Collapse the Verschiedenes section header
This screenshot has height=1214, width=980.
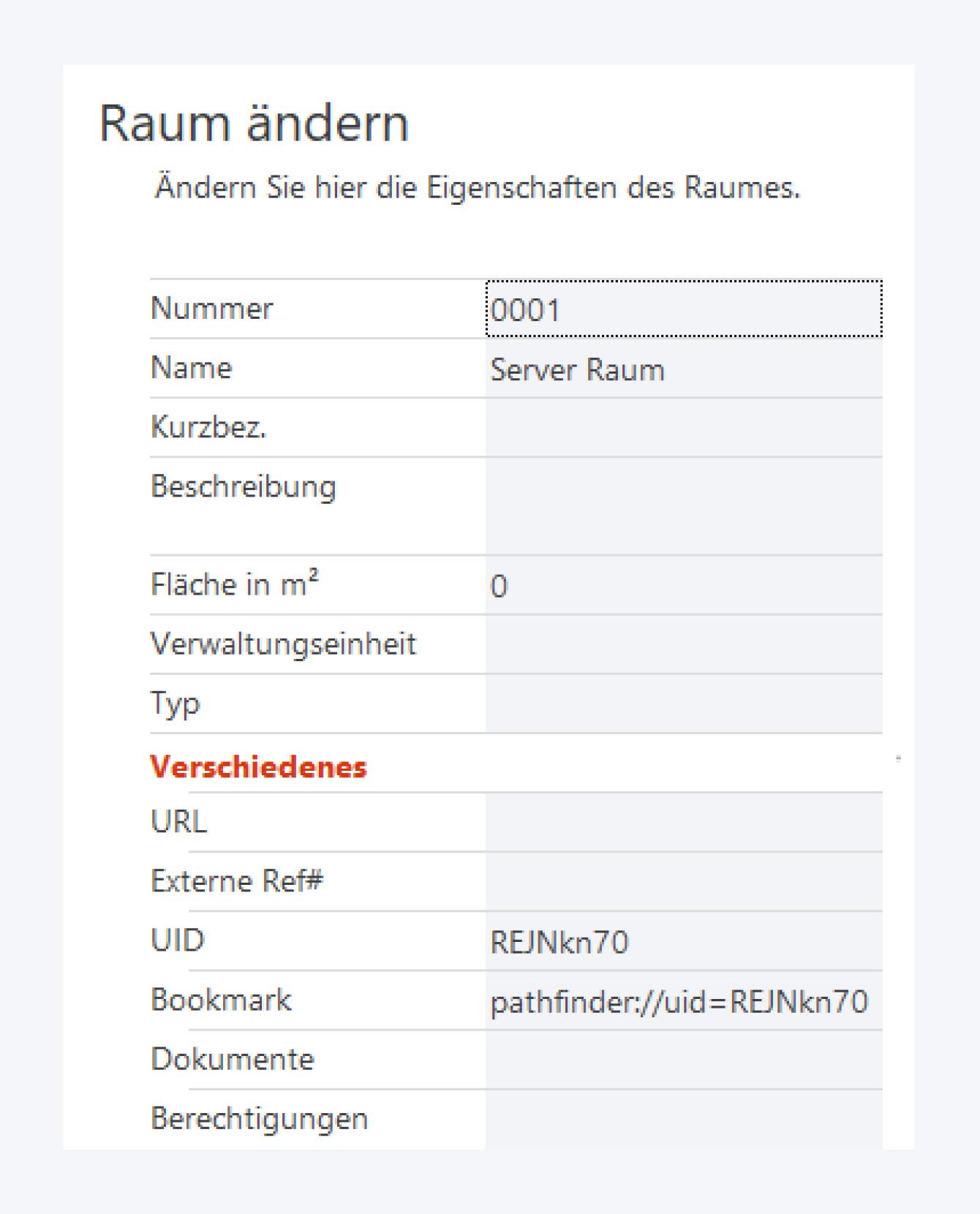tap(258, 767)
